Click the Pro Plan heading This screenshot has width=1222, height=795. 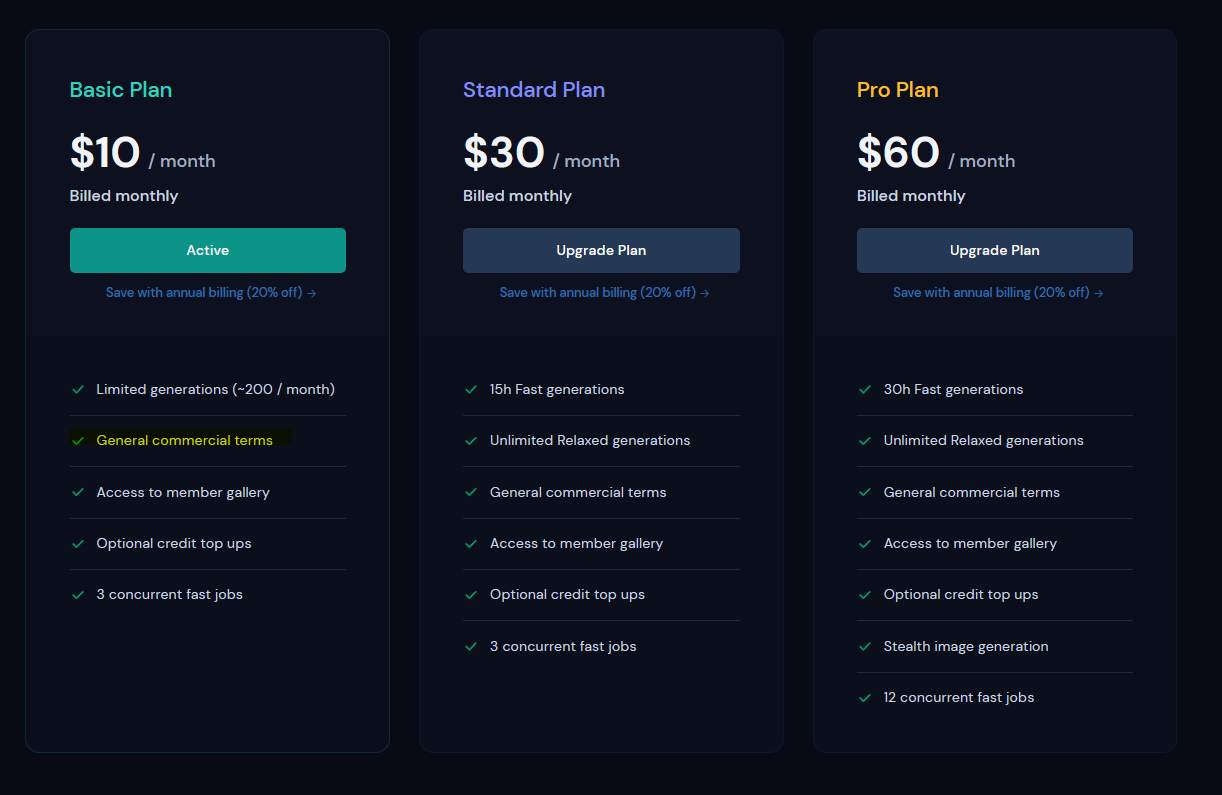[897, 90]
